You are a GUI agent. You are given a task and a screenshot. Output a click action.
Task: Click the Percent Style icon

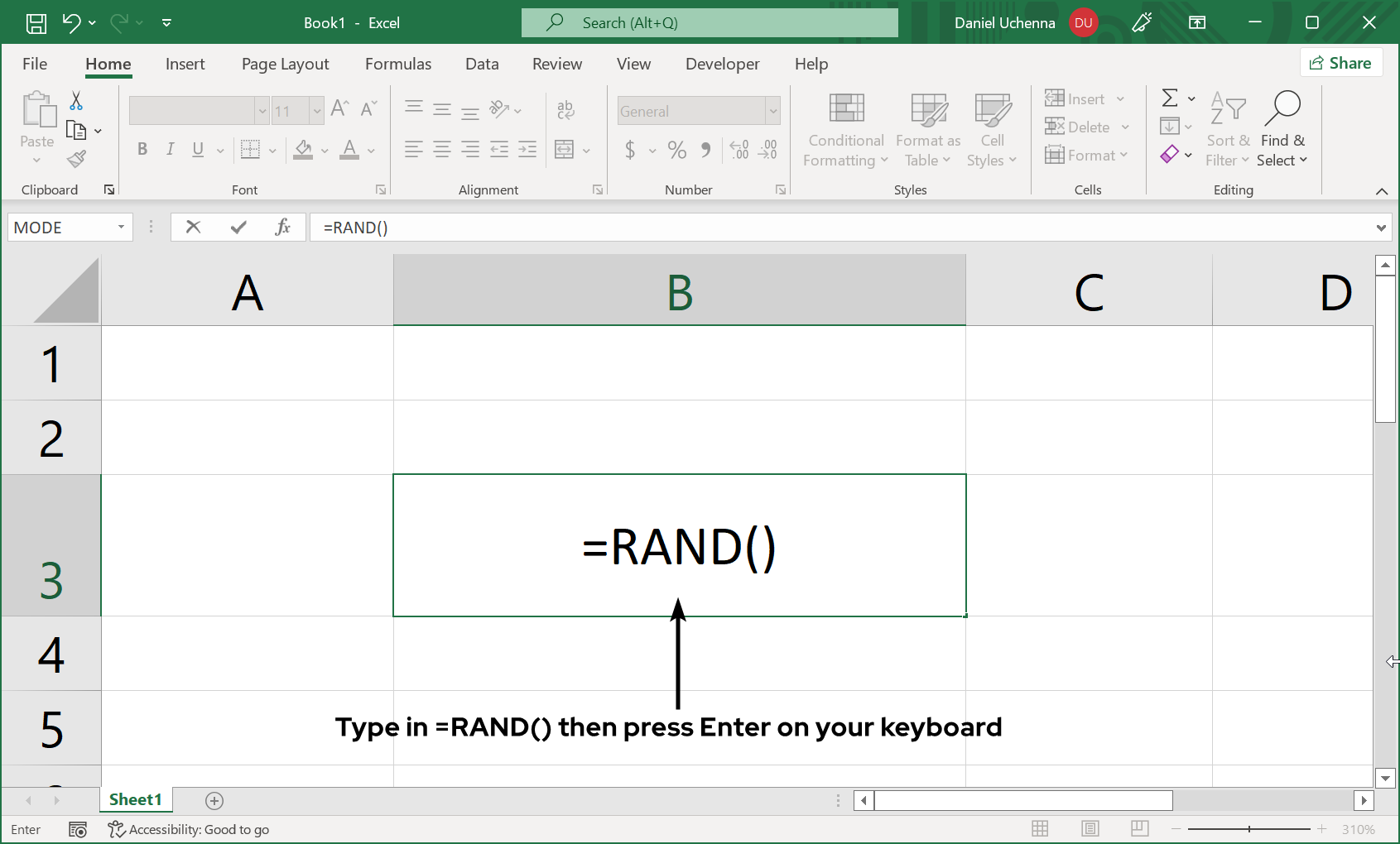[676, 150]
